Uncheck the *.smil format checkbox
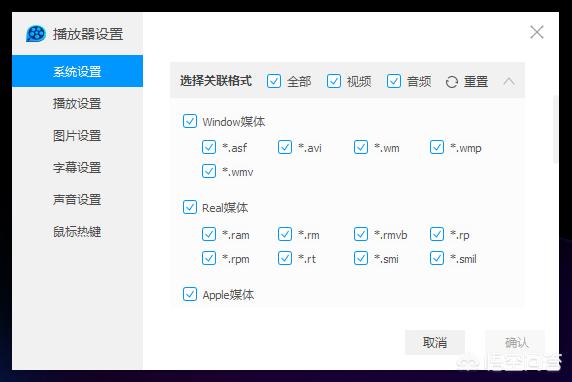Image resolution: width=572 pixels, height=382 pixels. pyautogui.click(x=437, y=258)
